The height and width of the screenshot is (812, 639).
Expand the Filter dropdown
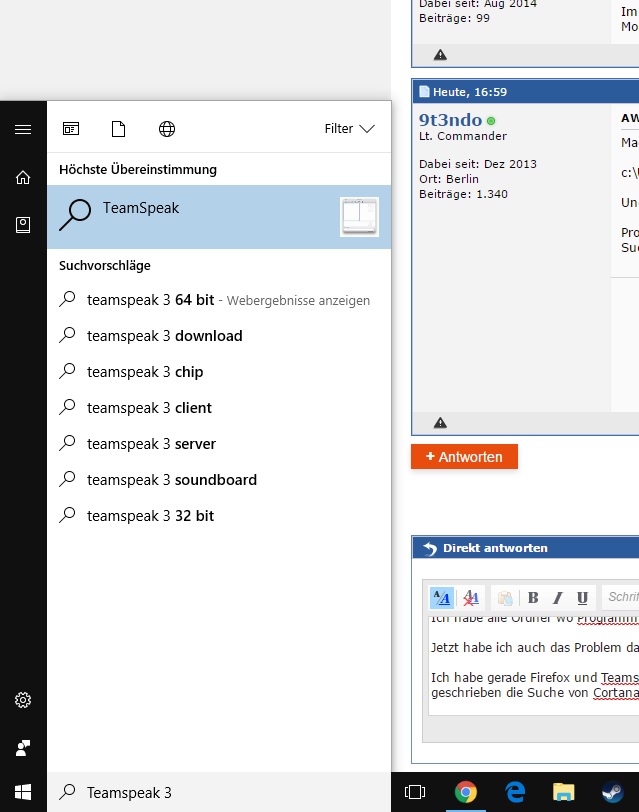coord(350,128)
